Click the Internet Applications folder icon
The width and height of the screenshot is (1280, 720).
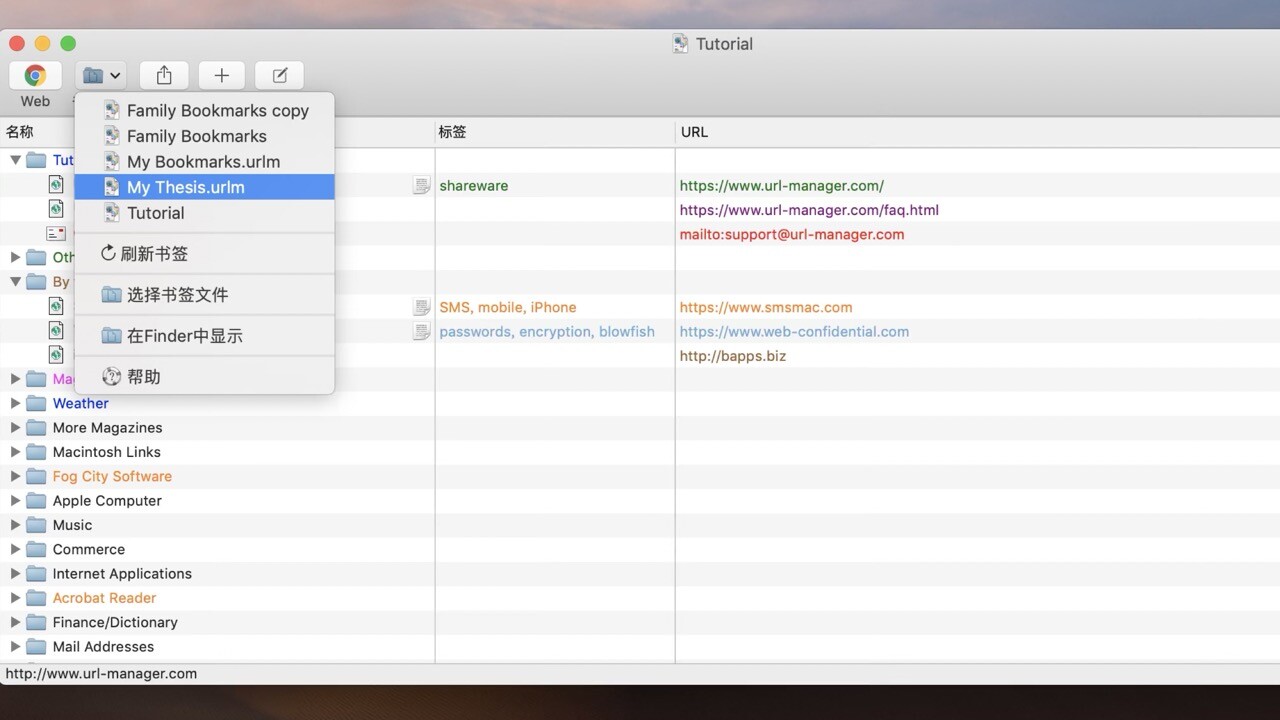click(x=36, y=573)
